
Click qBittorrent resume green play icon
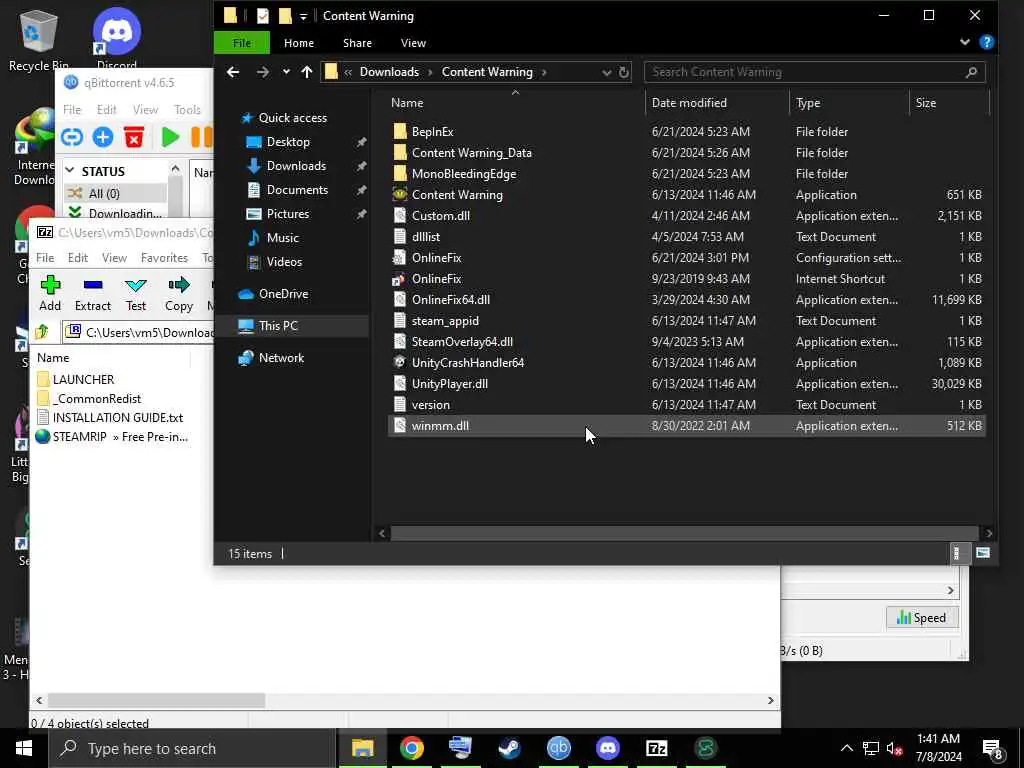tap(170, 137)
